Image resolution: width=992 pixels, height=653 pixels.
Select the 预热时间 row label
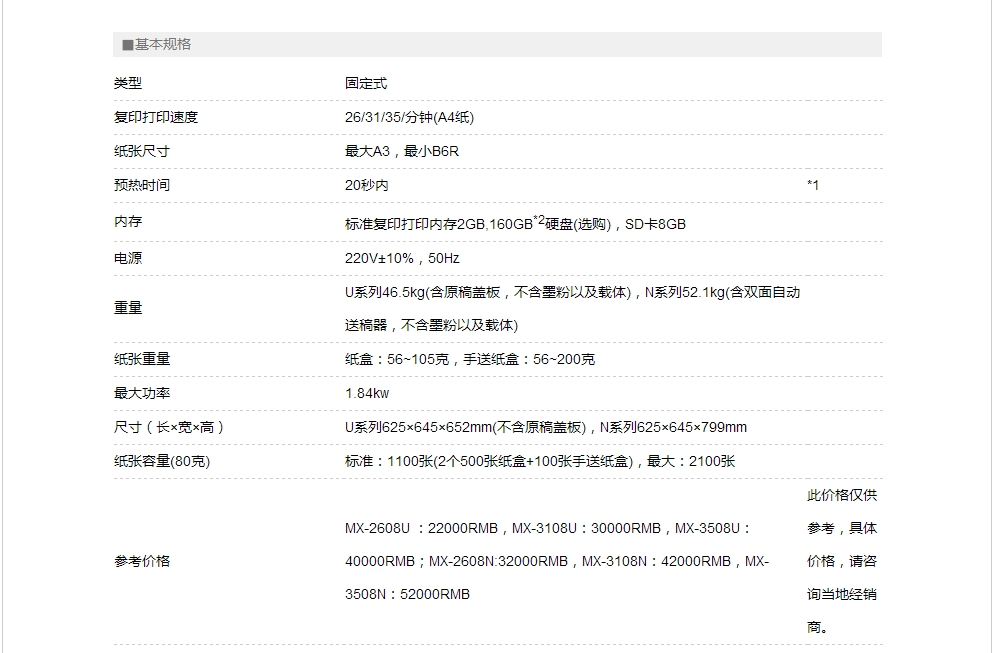(142, 185)
